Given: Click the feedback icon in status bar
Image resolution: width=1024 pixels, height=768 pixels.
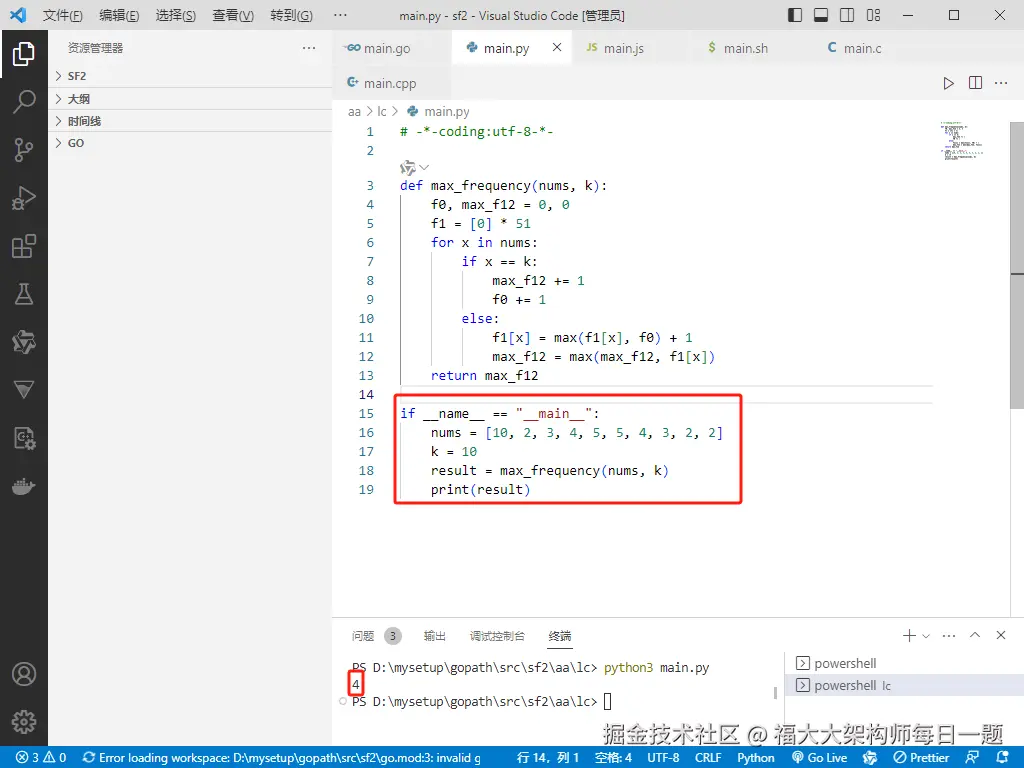Looking at the screenshot, I should pyautogui.click(x=972, y=758).
